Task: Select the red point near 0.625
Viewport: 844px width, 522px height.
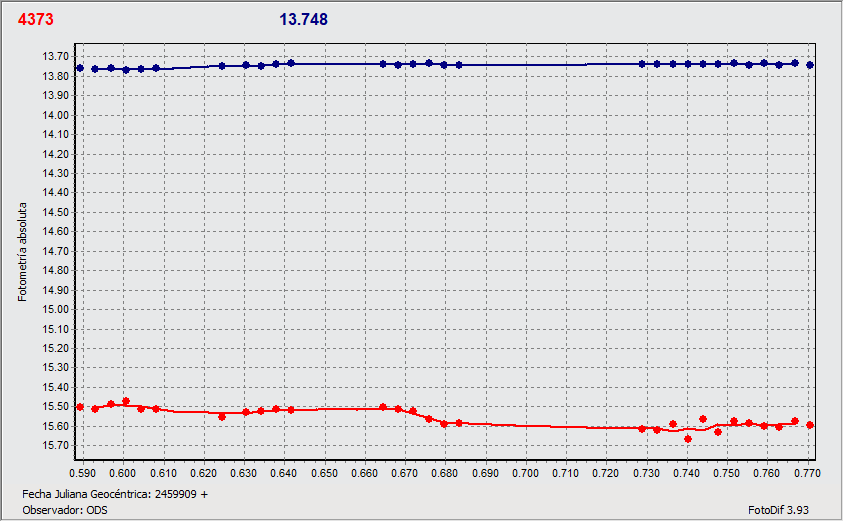Action: [222, 417]
